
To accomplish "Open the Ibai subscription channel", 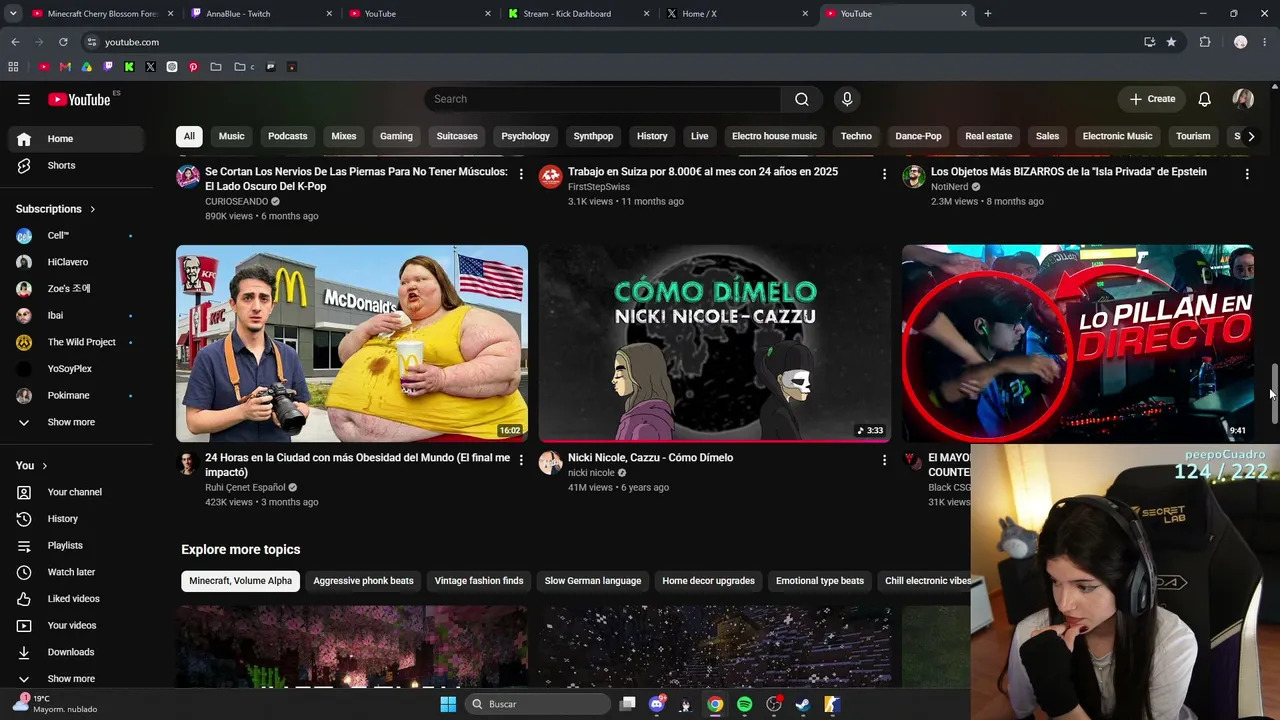I will [76, 315].
